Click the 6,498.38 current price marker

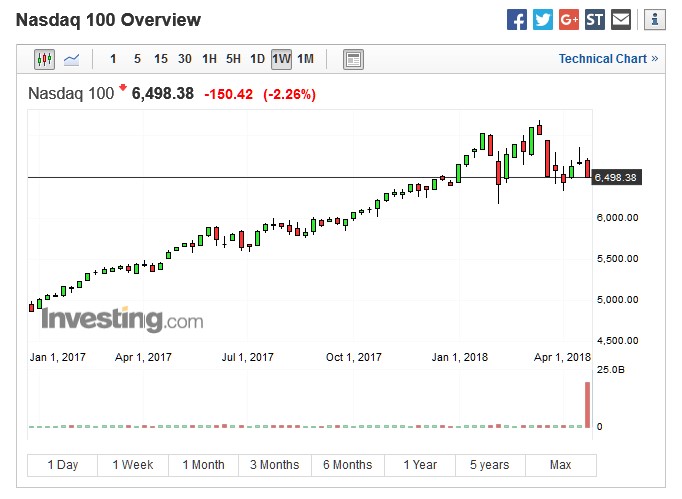616,177
